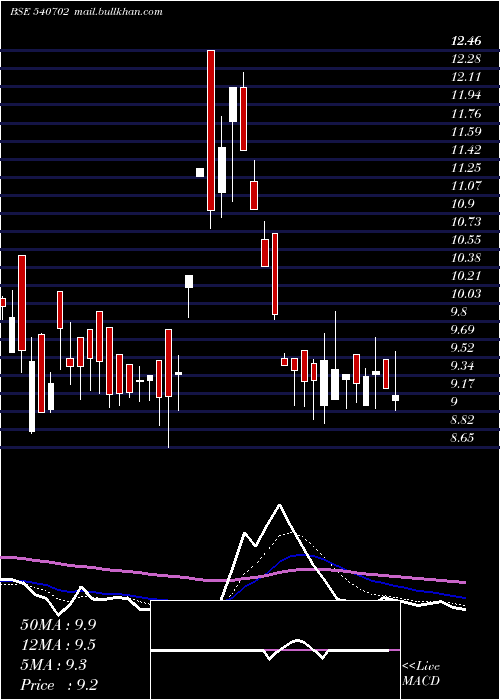Click the 11.59 price axis label
The height and width of the screenshot is (700, 500).
(466, 131)
